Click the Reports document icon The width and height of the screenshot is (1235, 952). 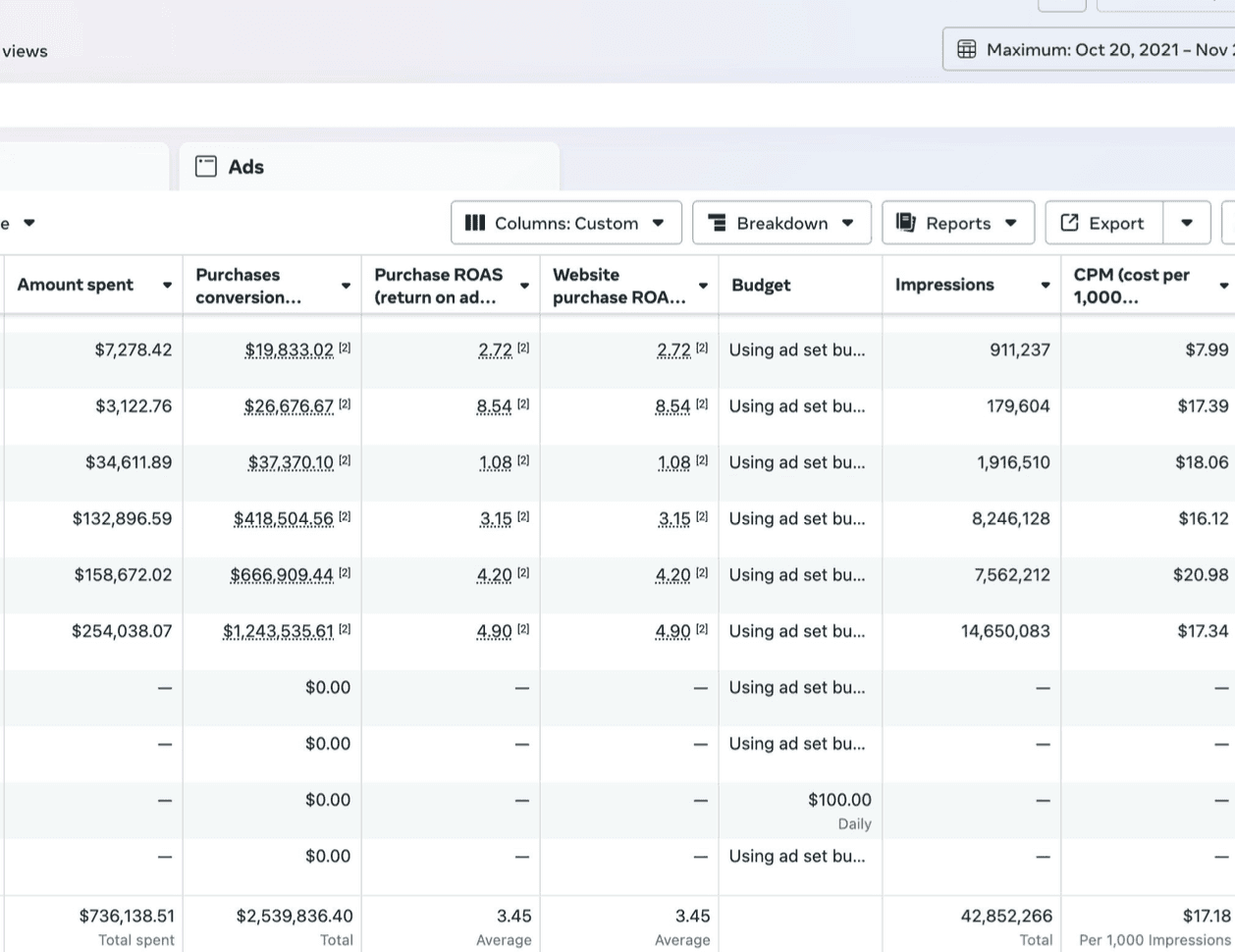pos(905,223)
